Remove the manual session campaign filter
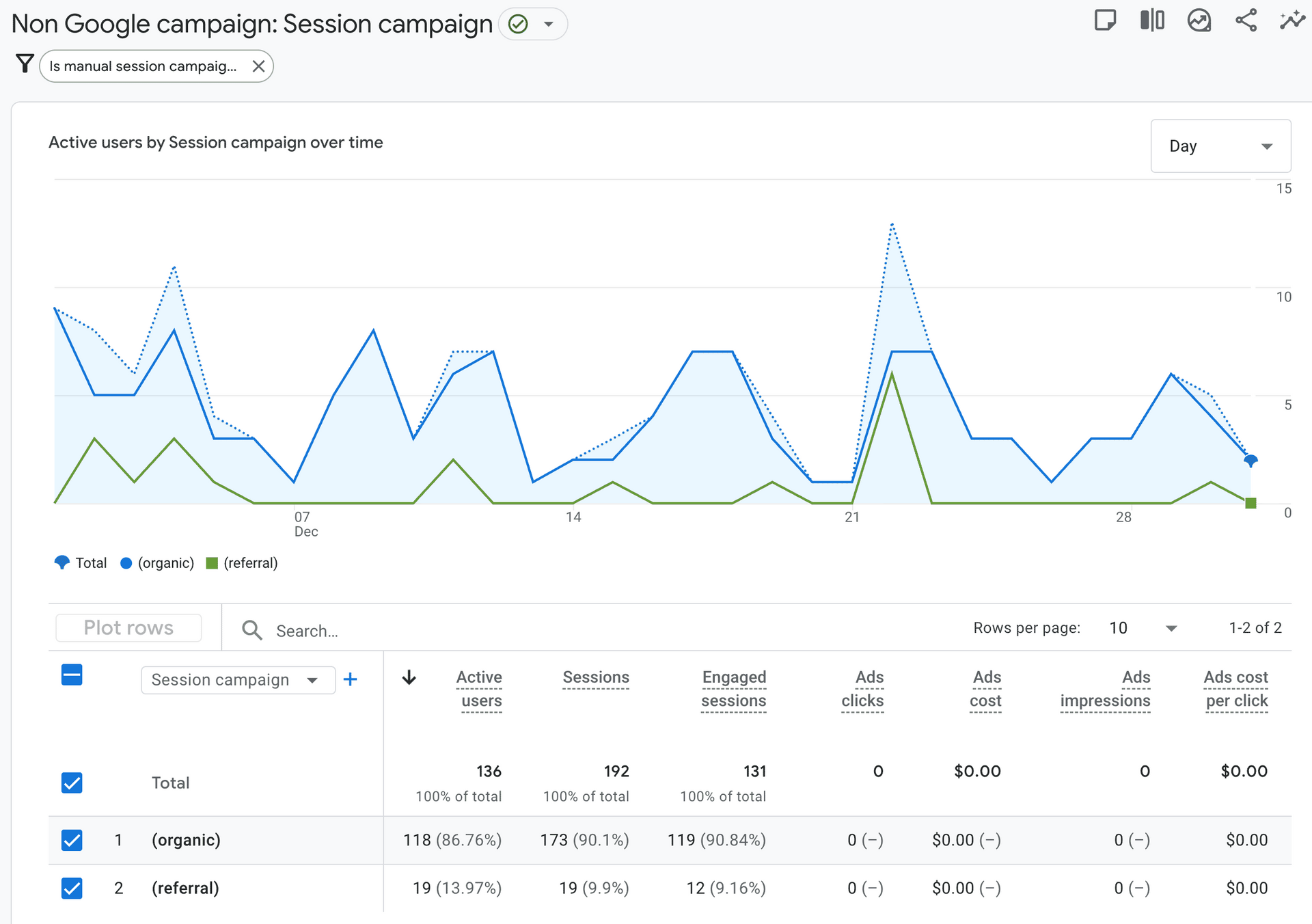 pos(258,66)
